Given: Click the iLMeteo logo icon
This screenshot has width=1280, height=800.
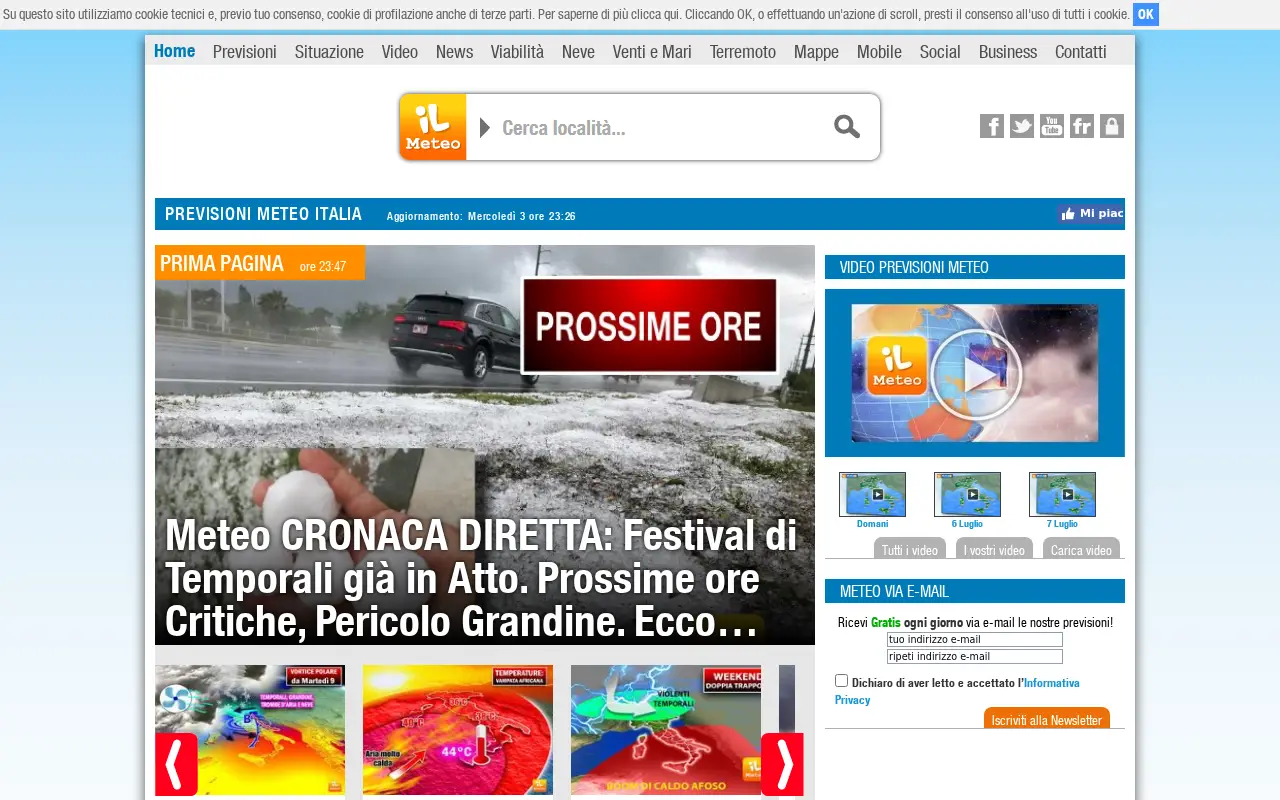Looking at the screenshot, I should click(433, 127).
